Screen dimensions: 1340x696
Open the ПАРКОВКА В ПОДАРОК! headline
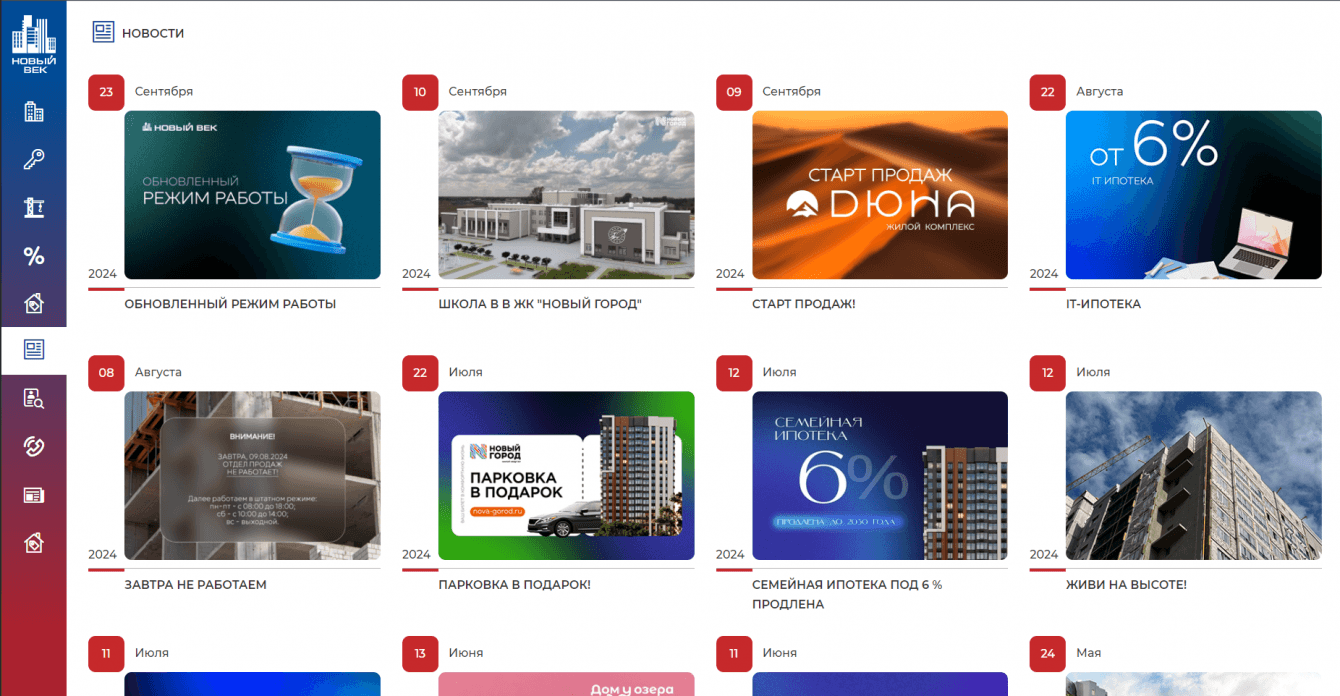(x=514, y=585)
